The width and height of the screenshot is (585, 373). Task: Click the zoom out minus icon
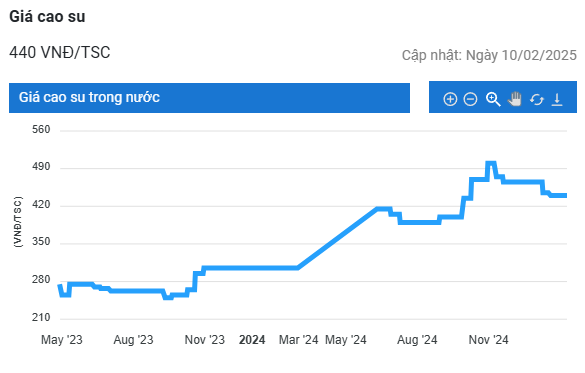(470, 99)
